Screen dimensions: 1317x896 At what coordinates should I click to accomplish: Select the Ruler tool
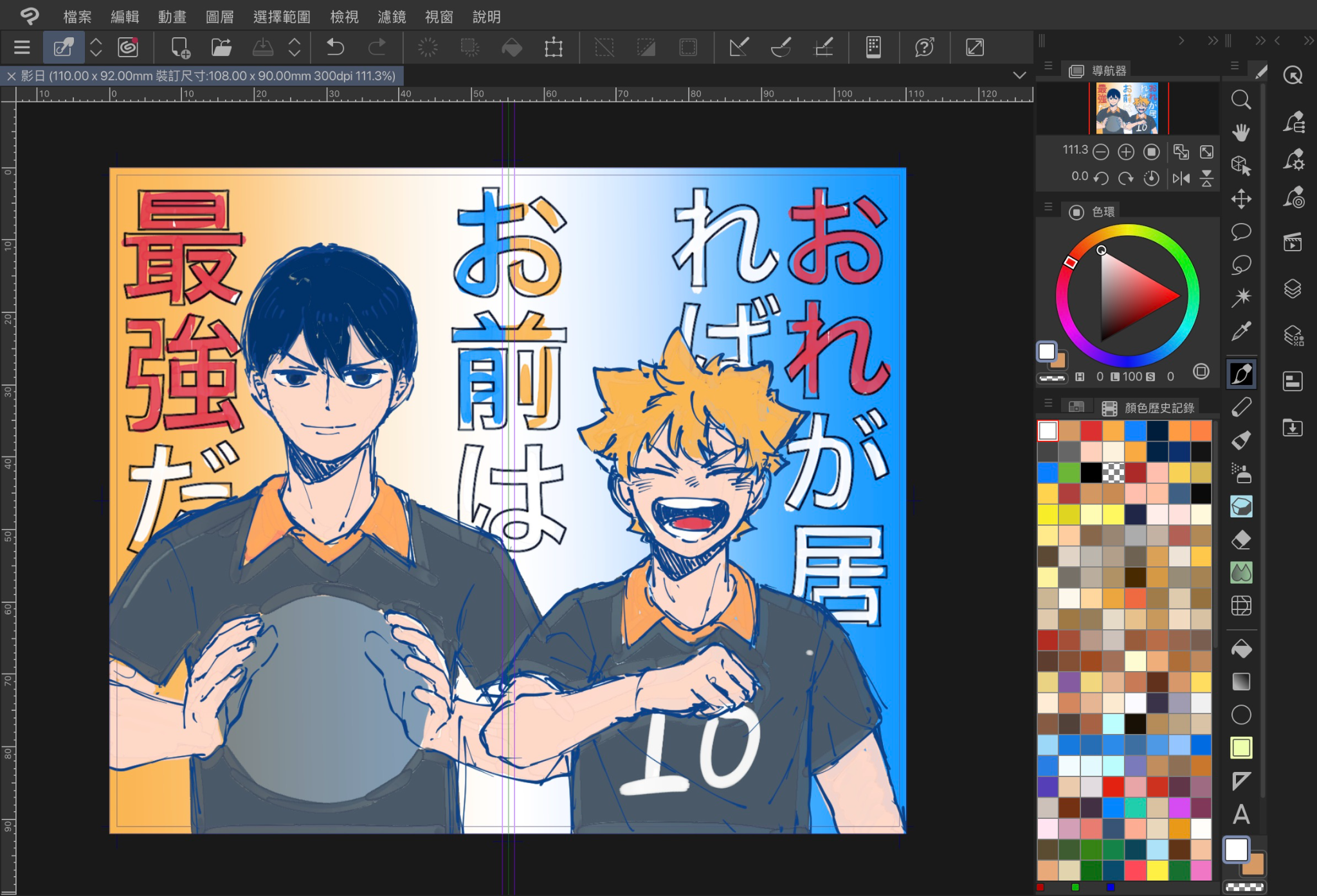pos(1241,781)
